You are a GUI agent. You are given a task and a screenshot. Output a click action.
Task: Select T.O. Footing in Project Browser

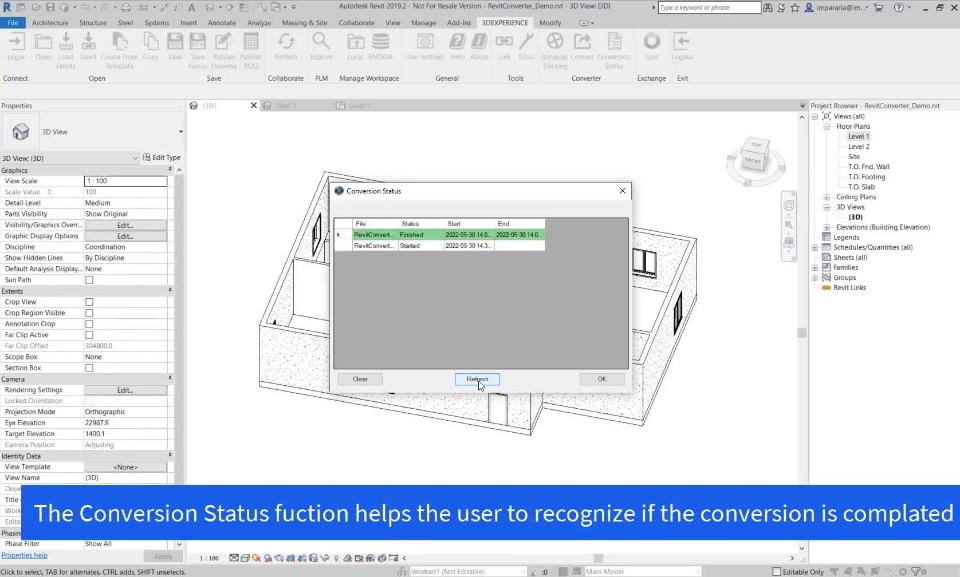tap(866, 177)
